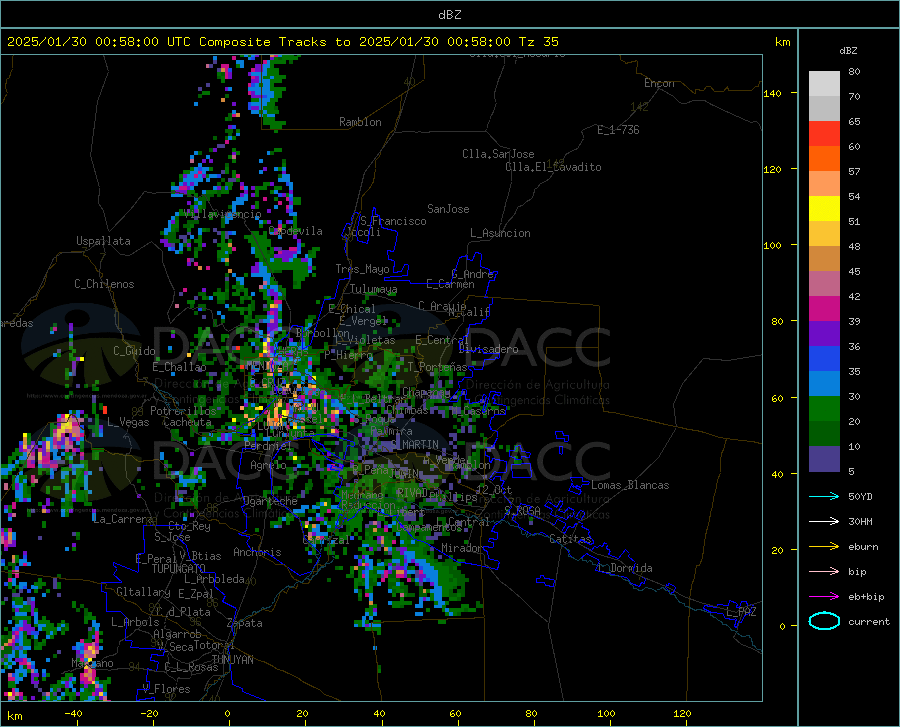900x727 pixels.
Task: Click the Tres_Mayo map label
Action: tap(362, 269)
